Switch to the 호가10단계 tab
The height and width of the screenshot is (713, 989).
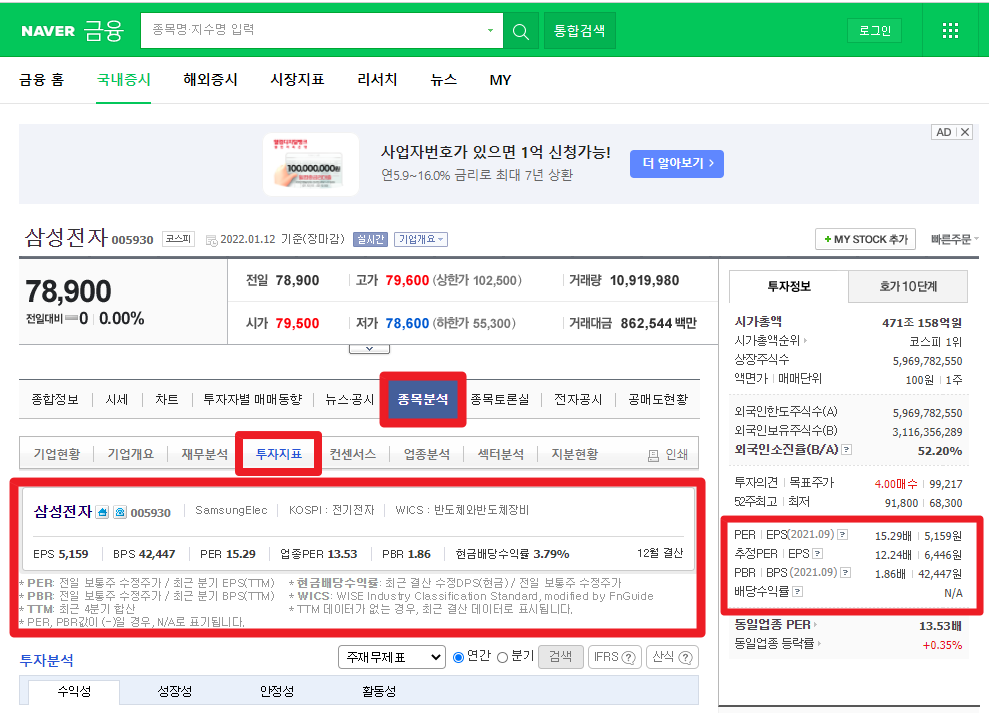(908, 286)
